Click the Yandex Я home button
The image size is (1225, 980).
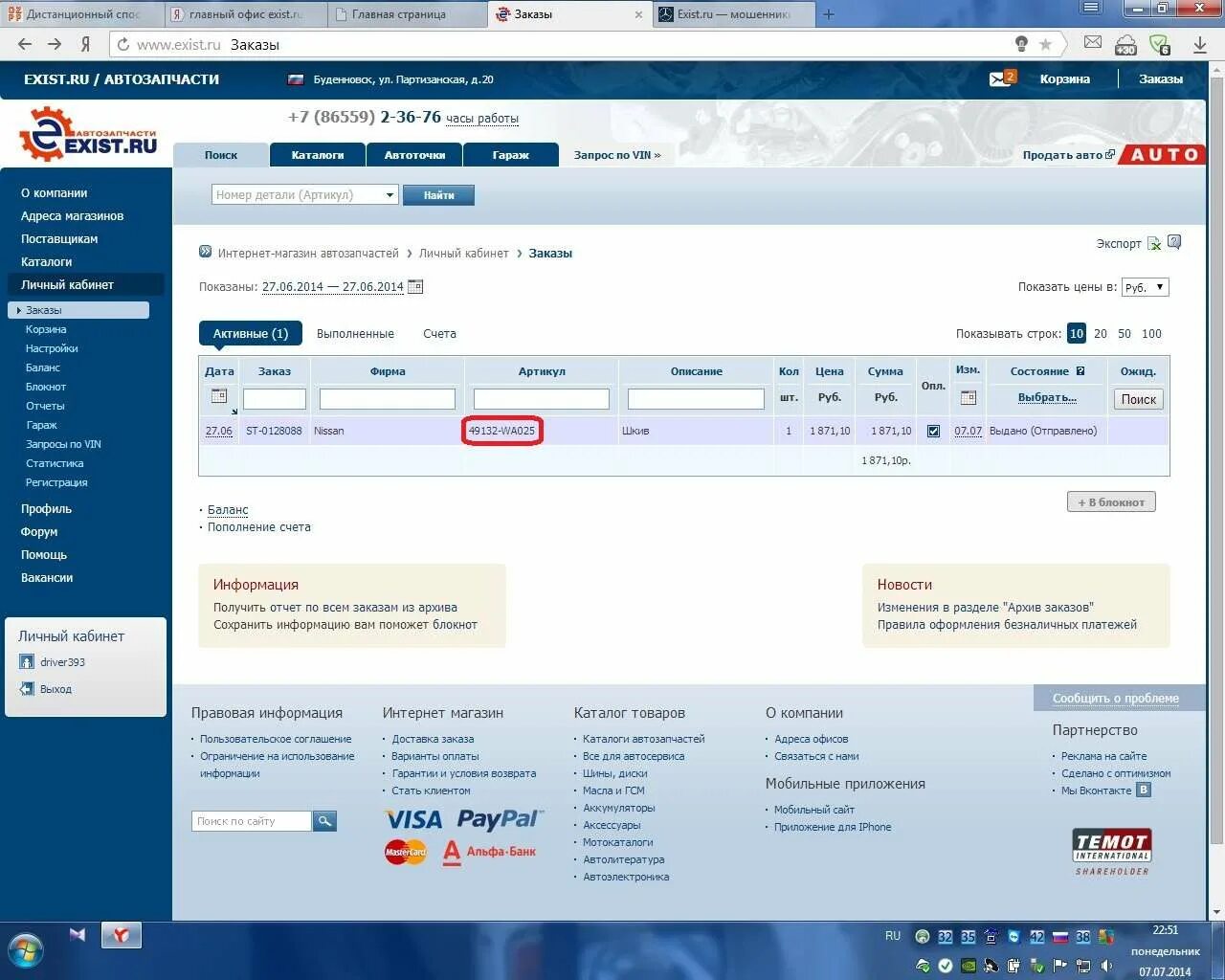[85, 44]
